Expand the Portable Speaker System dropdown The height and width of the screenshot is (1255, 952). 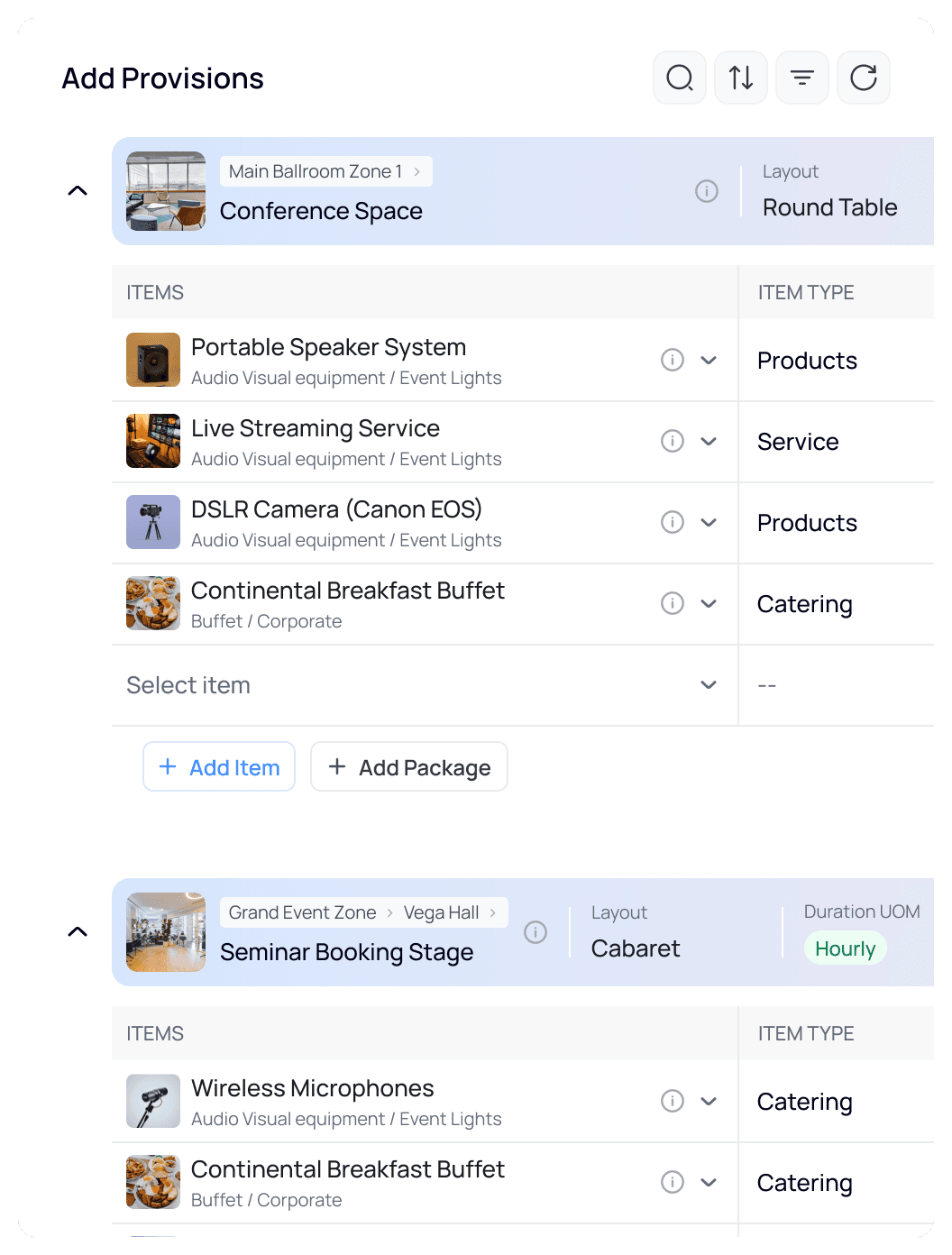coord(709,360)
